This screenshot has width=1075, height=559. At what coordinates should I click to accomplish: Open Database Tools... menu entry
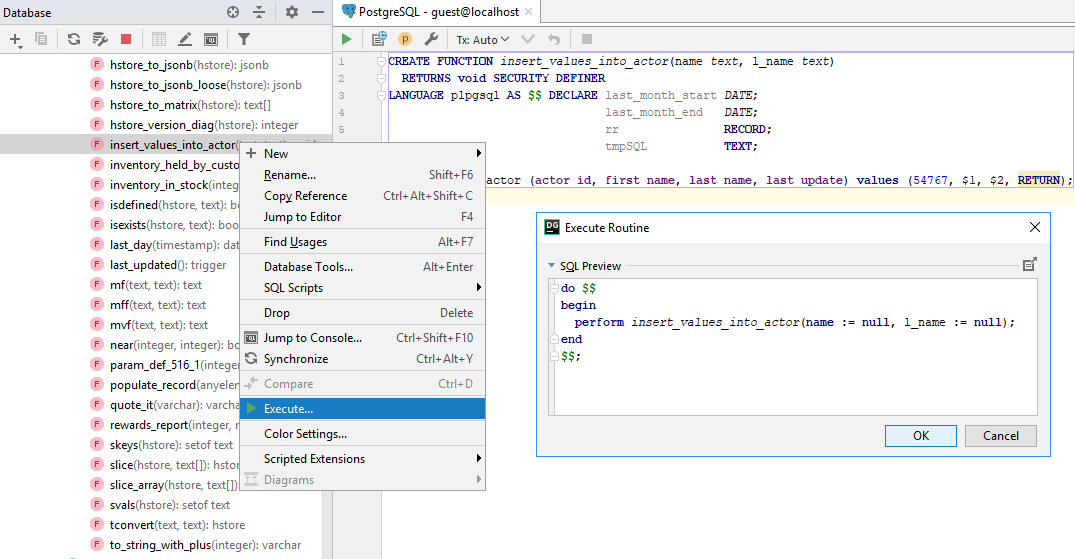362,267
